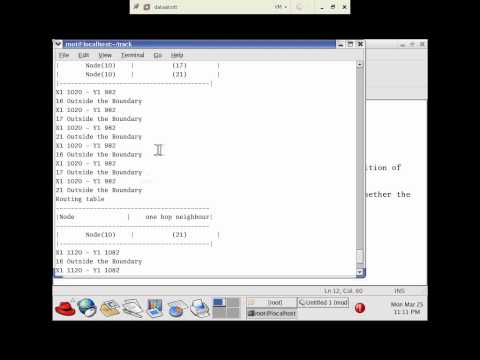Minimize the terminal window
The image size is (480, 360).
340,44
